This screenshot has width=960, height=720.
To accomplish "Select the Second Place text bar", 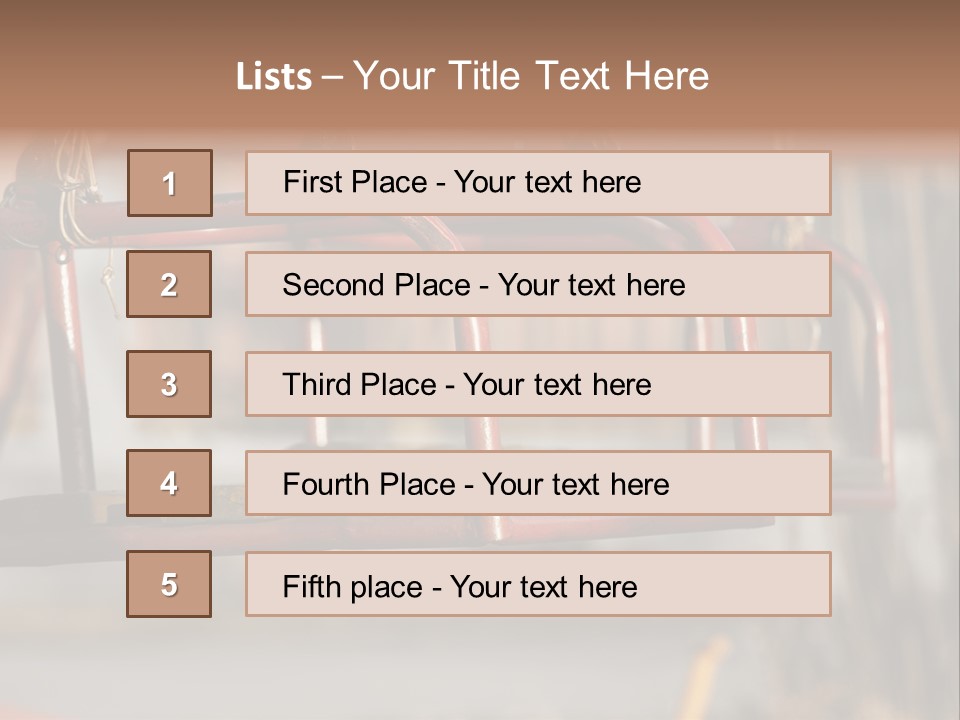I will pyautogui.click(x=538, y=284).
